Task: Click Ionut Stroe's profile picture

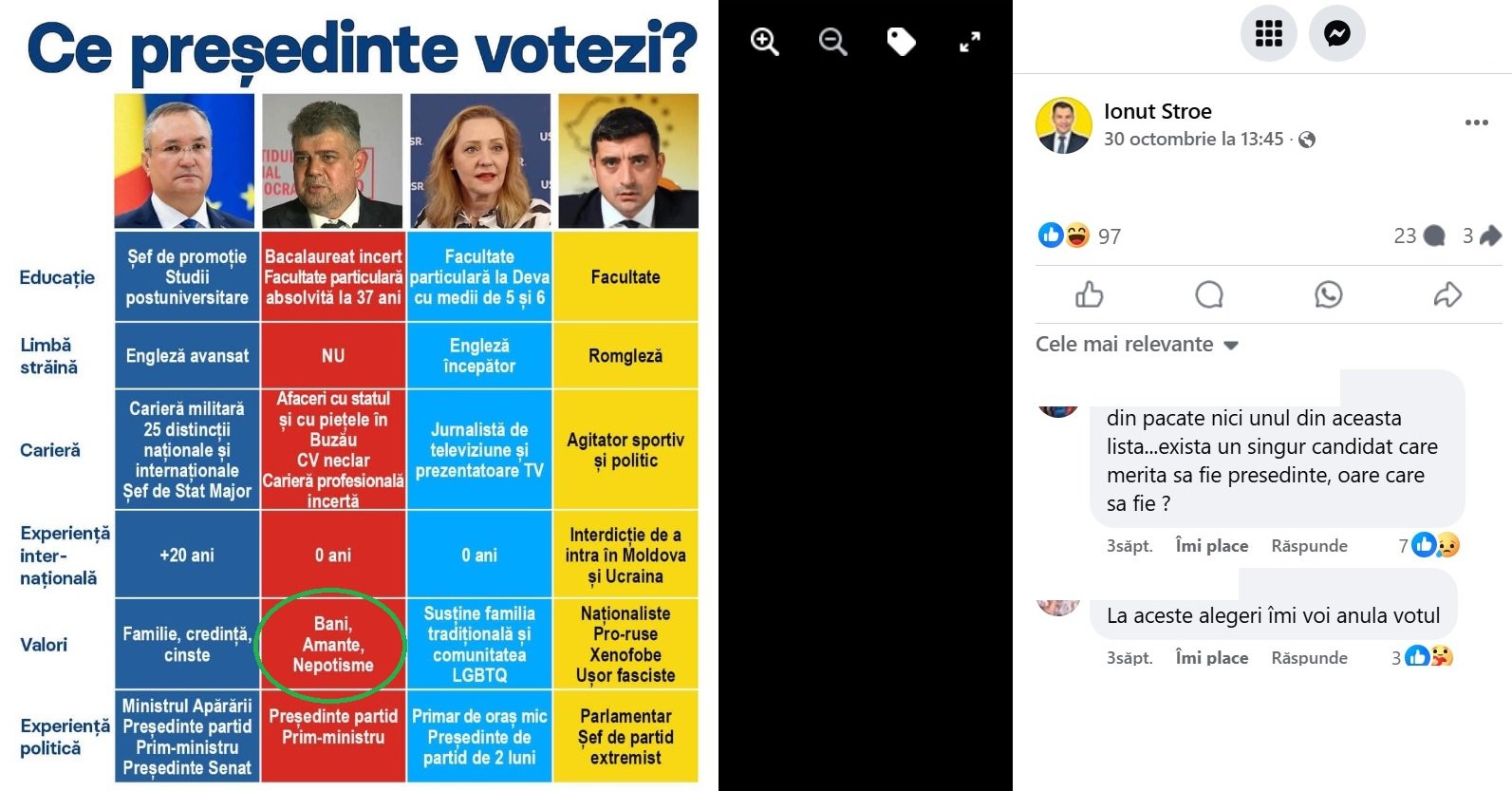Action: (x=1063, y=124)
